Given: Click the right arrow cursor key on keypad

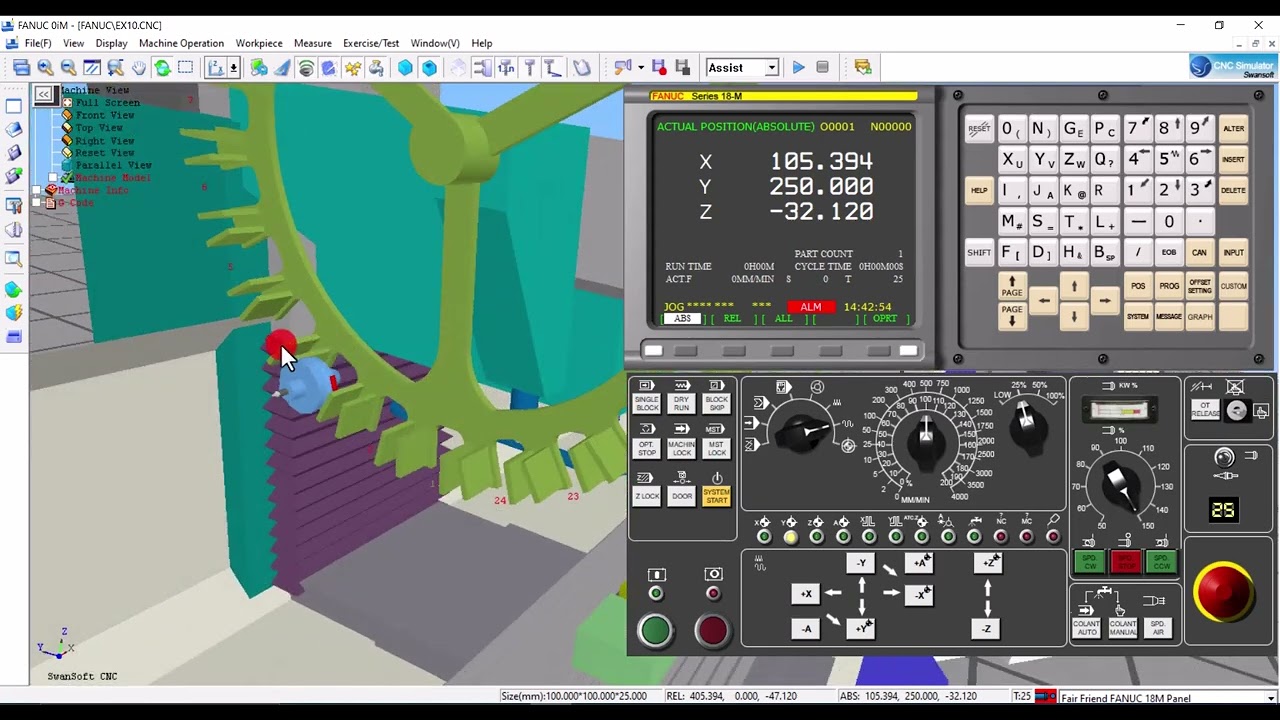Looking at the screenshot, I should click(1104, 300).
